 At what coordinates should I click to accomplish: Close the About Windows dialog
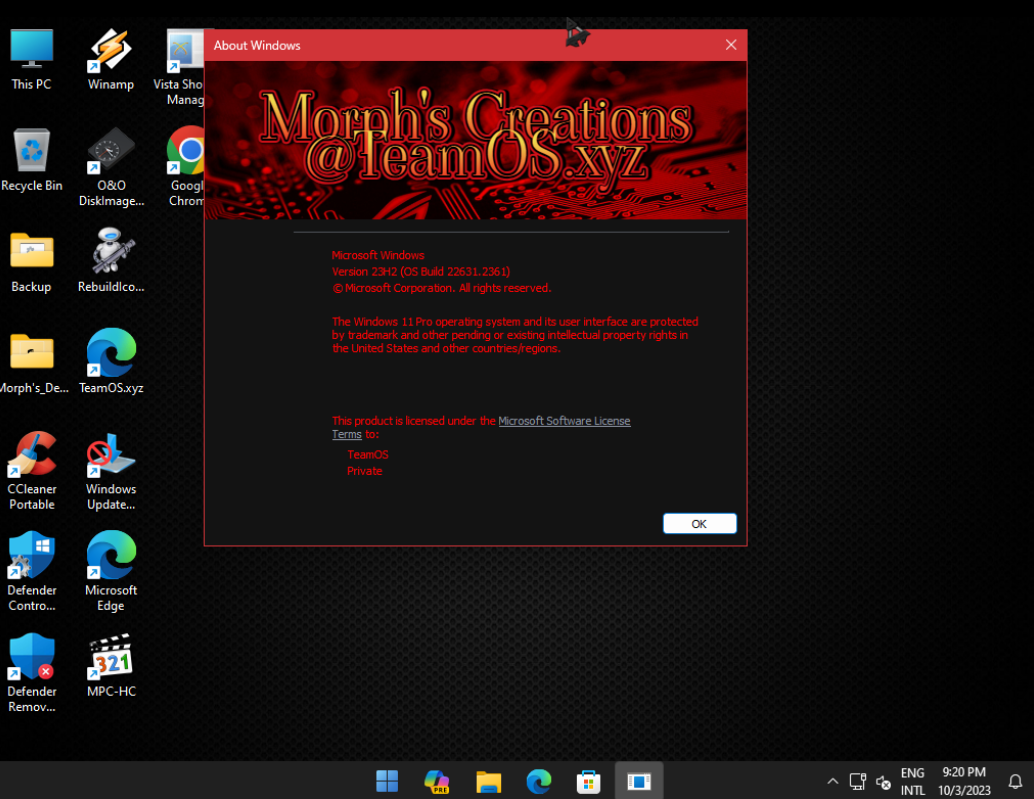(x=731, y=45)
